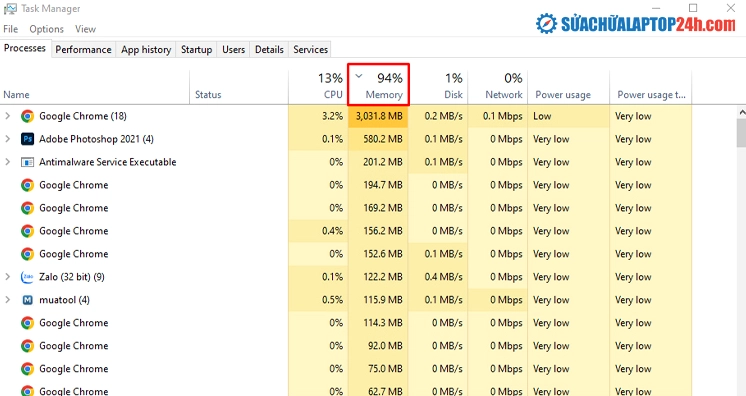This screenshot has width=746, height=396.
Task: Click the Adobe Photoshop 2021 Ps icon
Action: (x=28, y=139)
